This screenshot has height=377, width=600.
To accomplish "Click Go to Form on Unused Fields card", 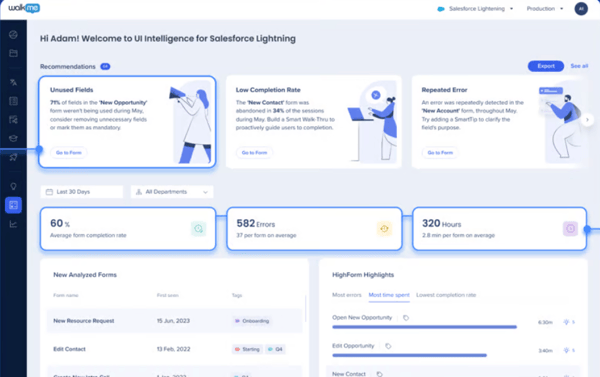I will point(69,153).
